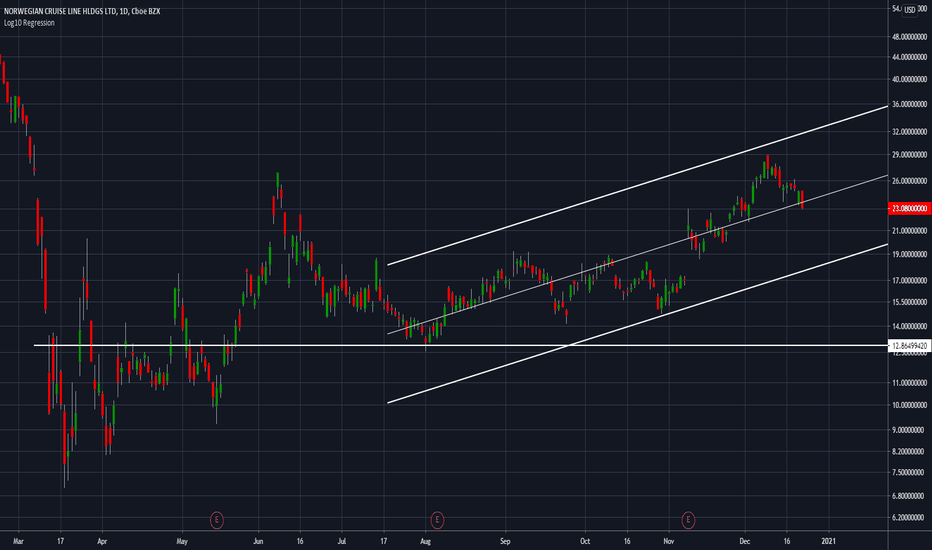Click the 36.00000000 price axis label
932x550 pixels.
pos(909,104)
